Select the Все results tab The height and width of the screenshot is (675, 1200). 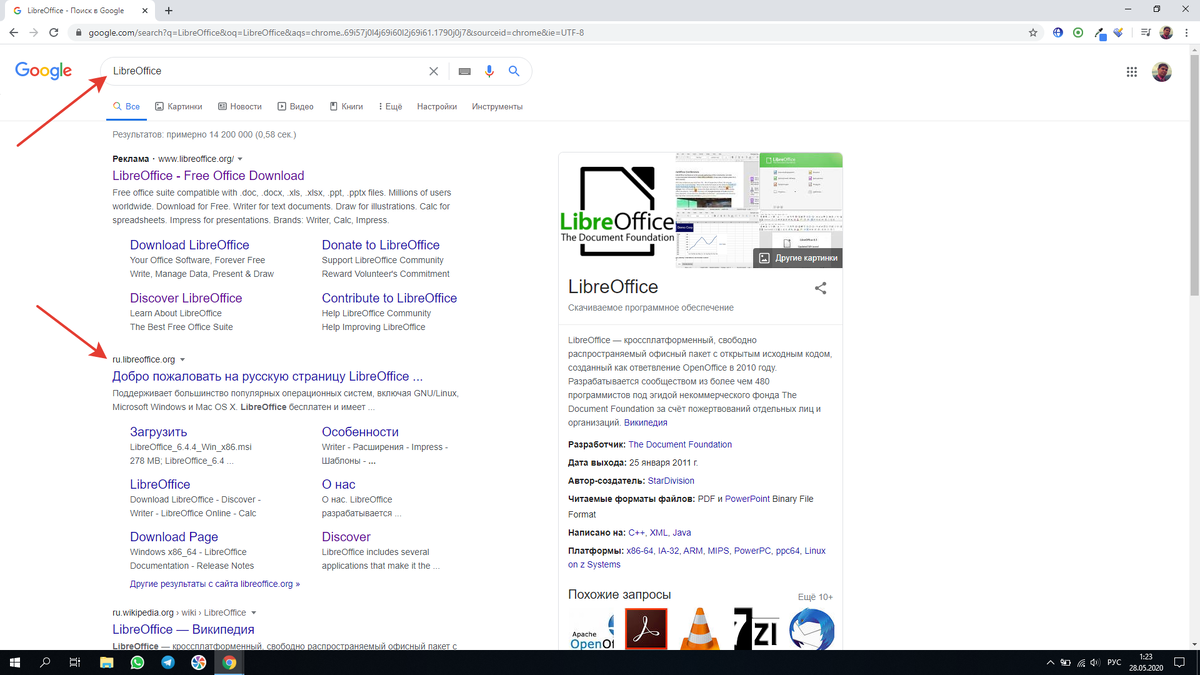pyautogui.click(x=126, y=106)
